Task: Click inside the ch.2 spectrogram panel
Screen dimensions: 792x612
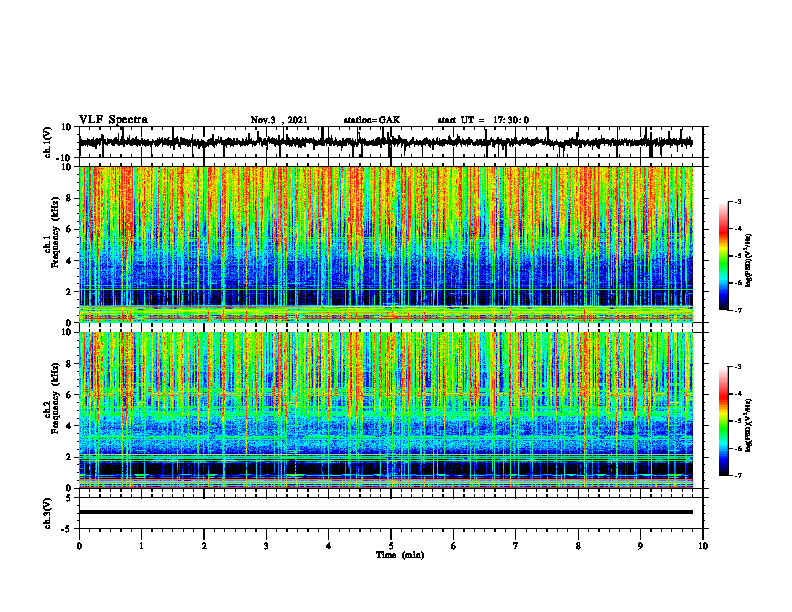Action: [x=386, y=410]
